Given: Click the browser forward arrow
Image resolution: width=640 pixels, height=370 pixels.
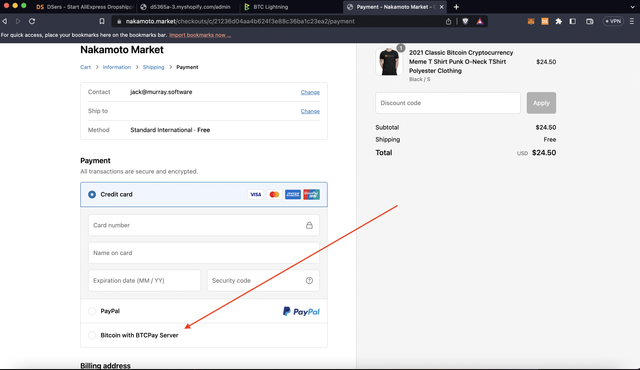Looking at the screenshot, I should (x=18, y=21).
